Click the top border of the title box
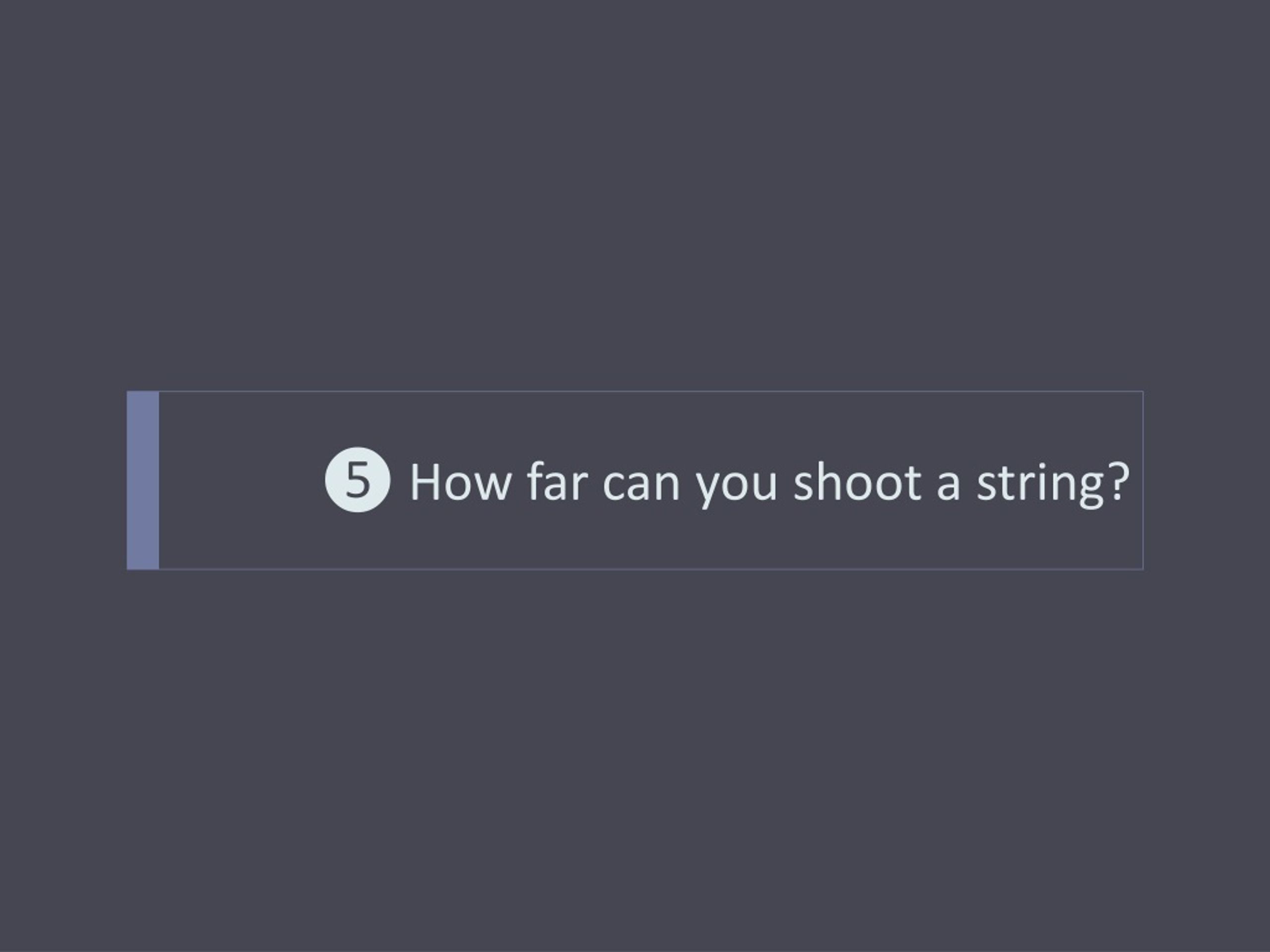Screen dimensions: 1270x952 (x=650, y=391)
